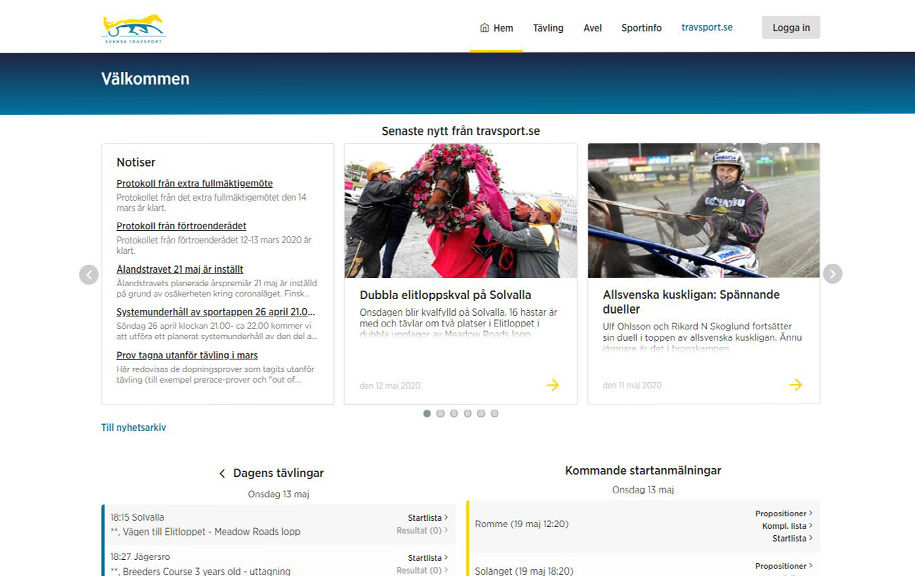Image resolution: width=915 pixels, height=576 pixels.
Task: Open Ålandstravet 21 maj är inställt notice
Action: pos(179,269)
